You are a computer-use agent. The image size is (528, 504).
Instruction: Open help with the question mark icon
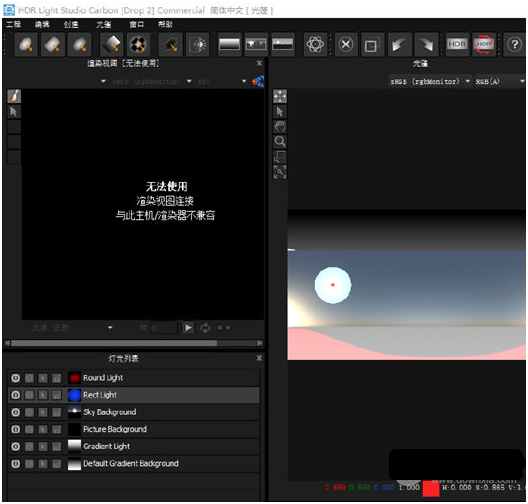tap(514, 44)
